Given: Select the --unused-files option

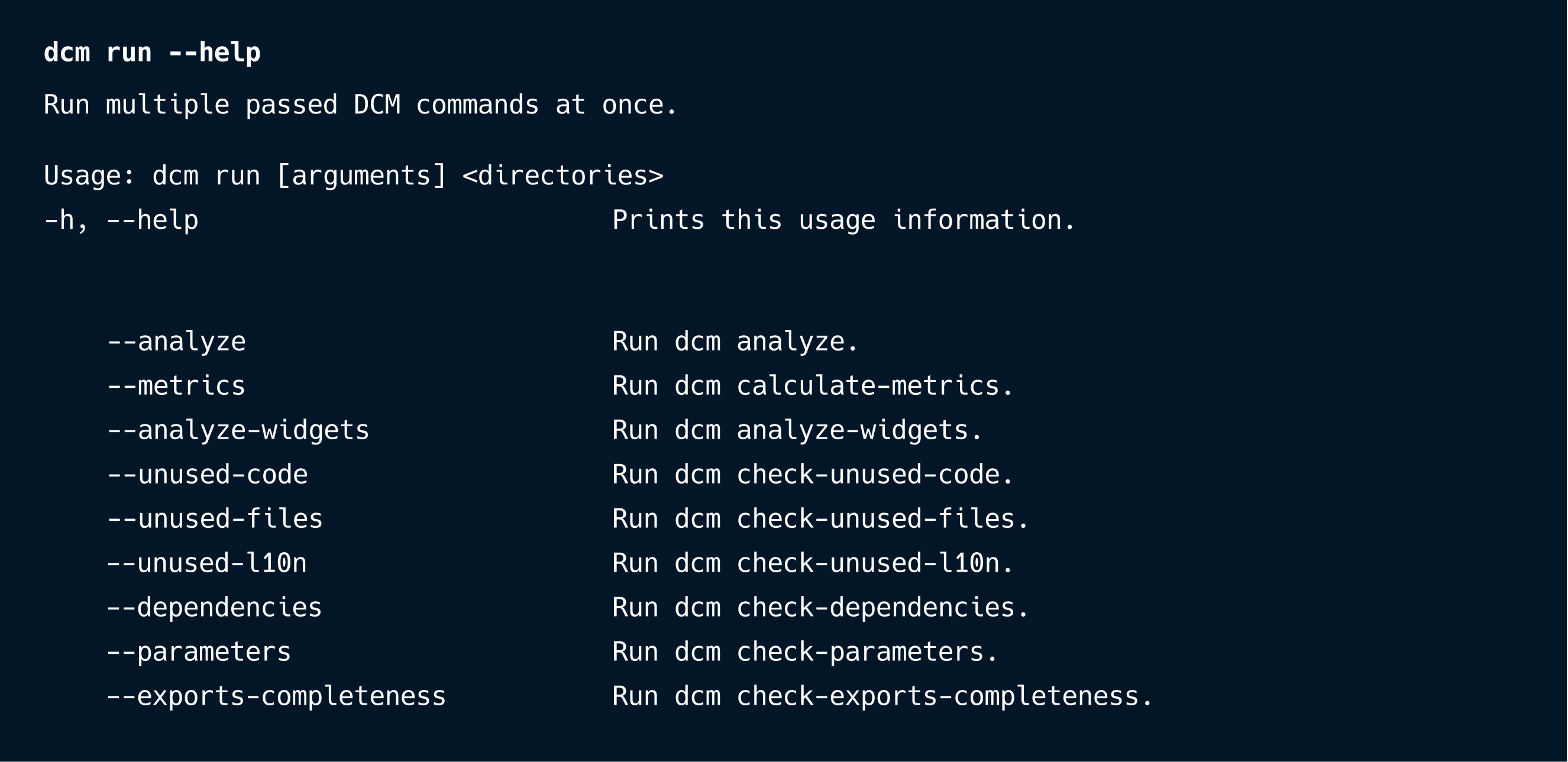Looking at the screenshot, I should click(215, 520).
